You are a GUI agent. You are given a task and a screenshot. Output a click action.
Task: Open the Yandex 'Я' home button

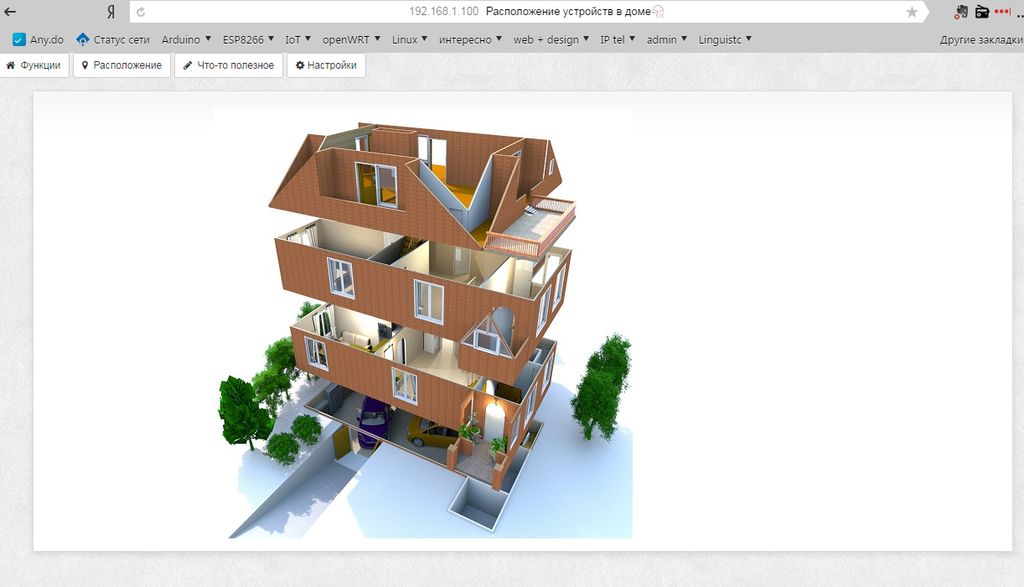click(111, 12)
